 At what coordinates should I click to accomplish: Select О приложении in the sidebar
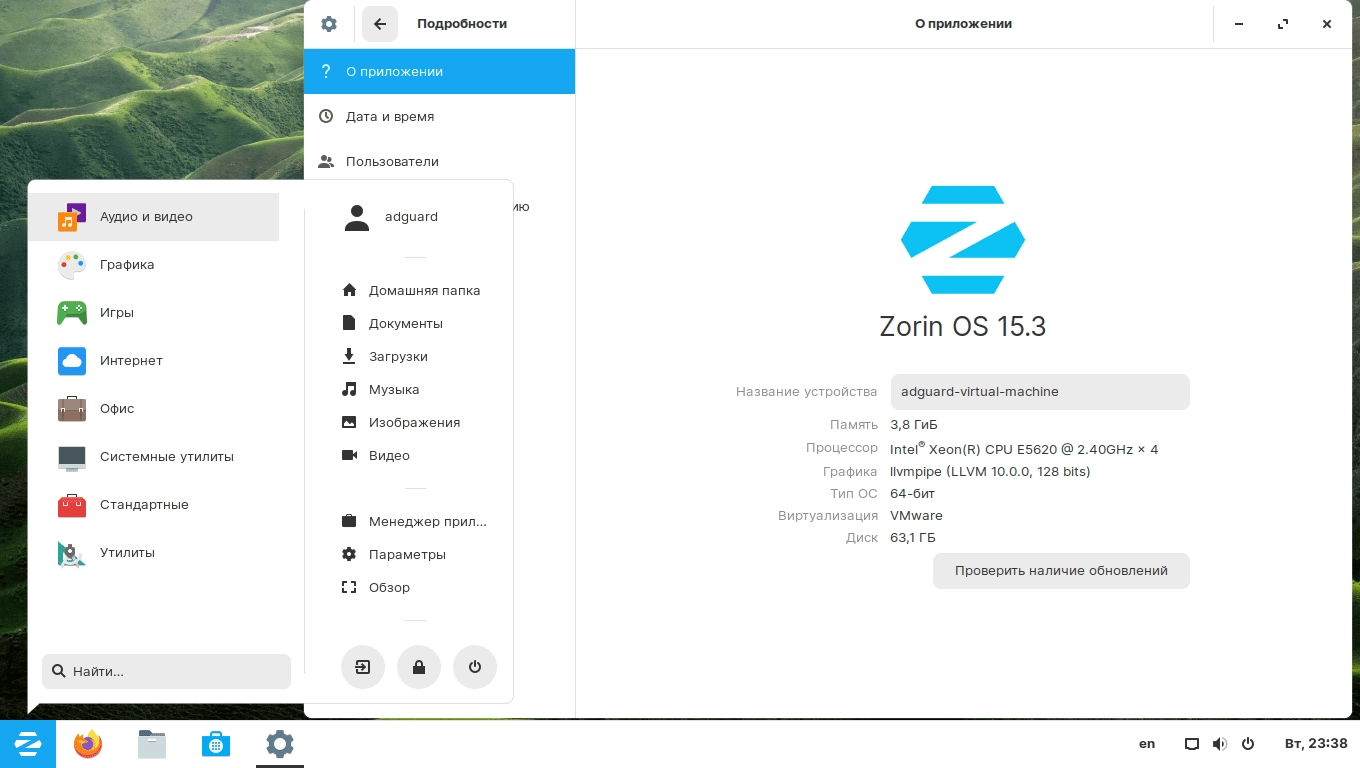click(x=440, y=72)
